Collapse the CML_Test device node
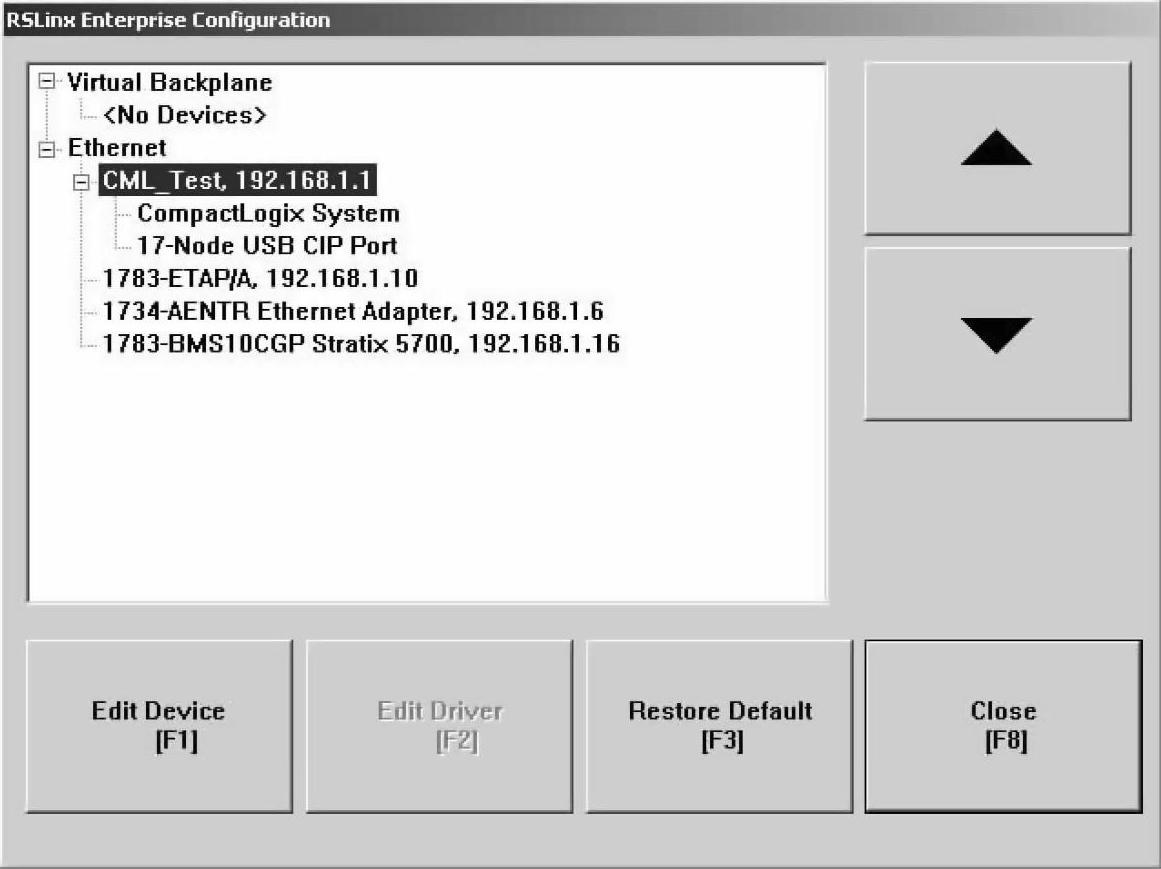 point(81,182)
